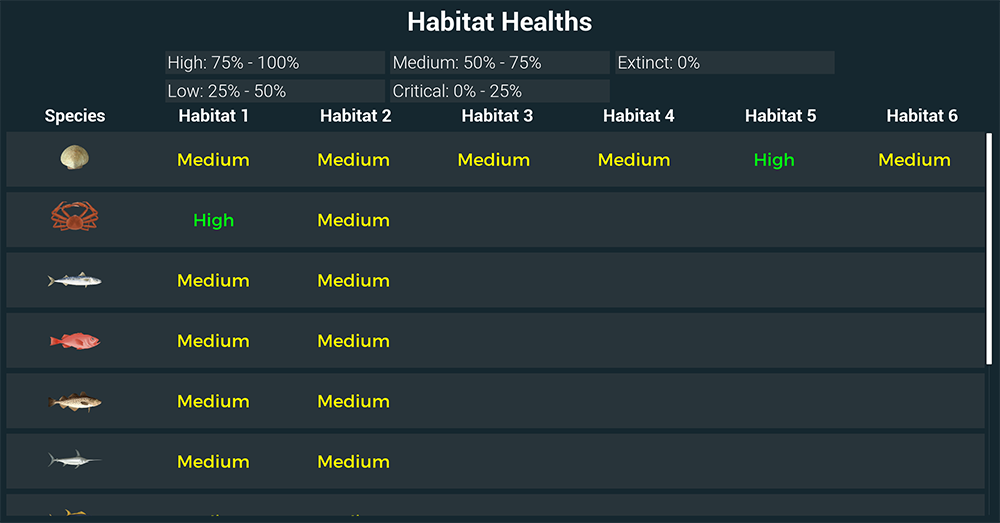
Task: Click the mackerel fish icon
Action: coord(74,280)
